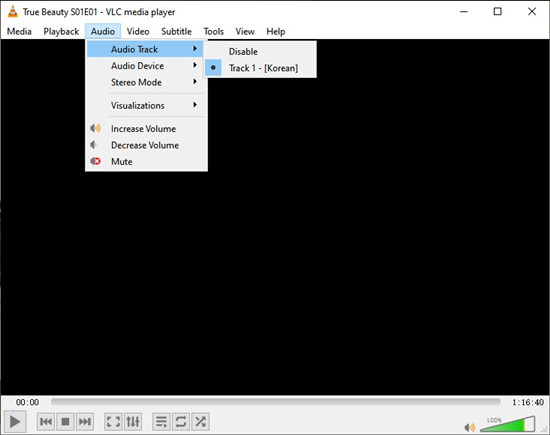550x435 pixels.
Task: Toggle fullscreen video mode
Action: [113, 421]
